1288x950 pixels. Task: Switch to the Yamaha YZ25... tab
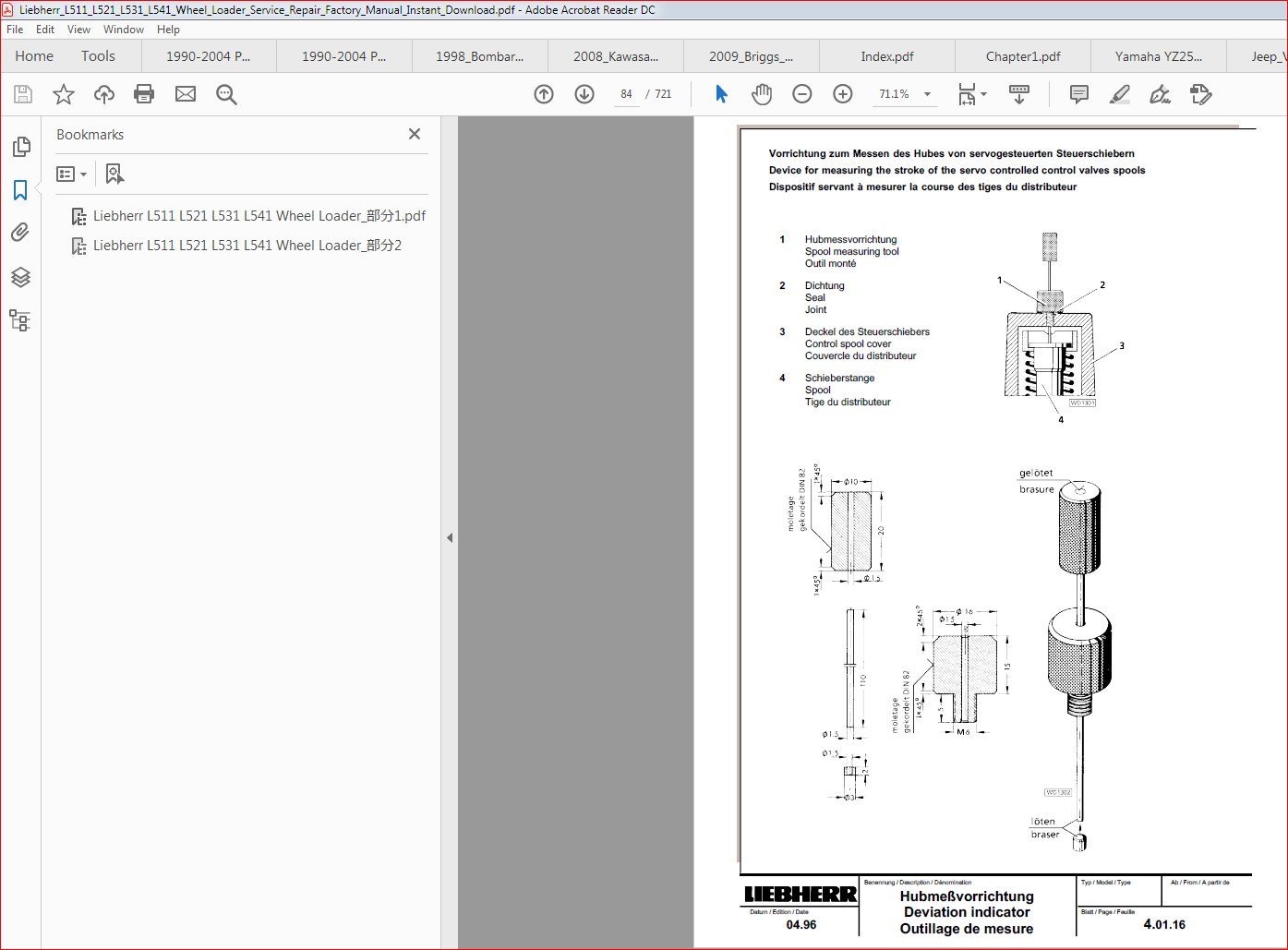[x=1159, y=56]
